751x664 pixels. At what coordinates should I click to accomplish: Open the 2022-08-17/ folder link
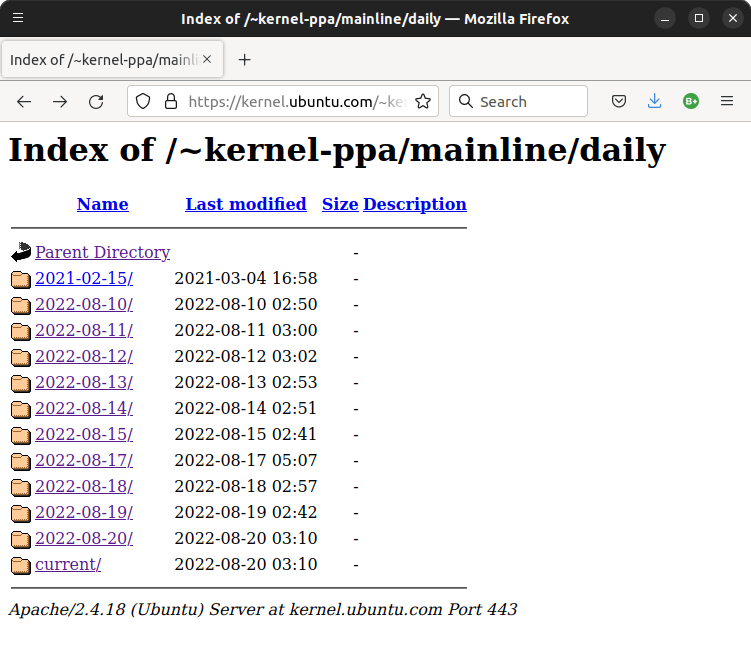(84, 460)
